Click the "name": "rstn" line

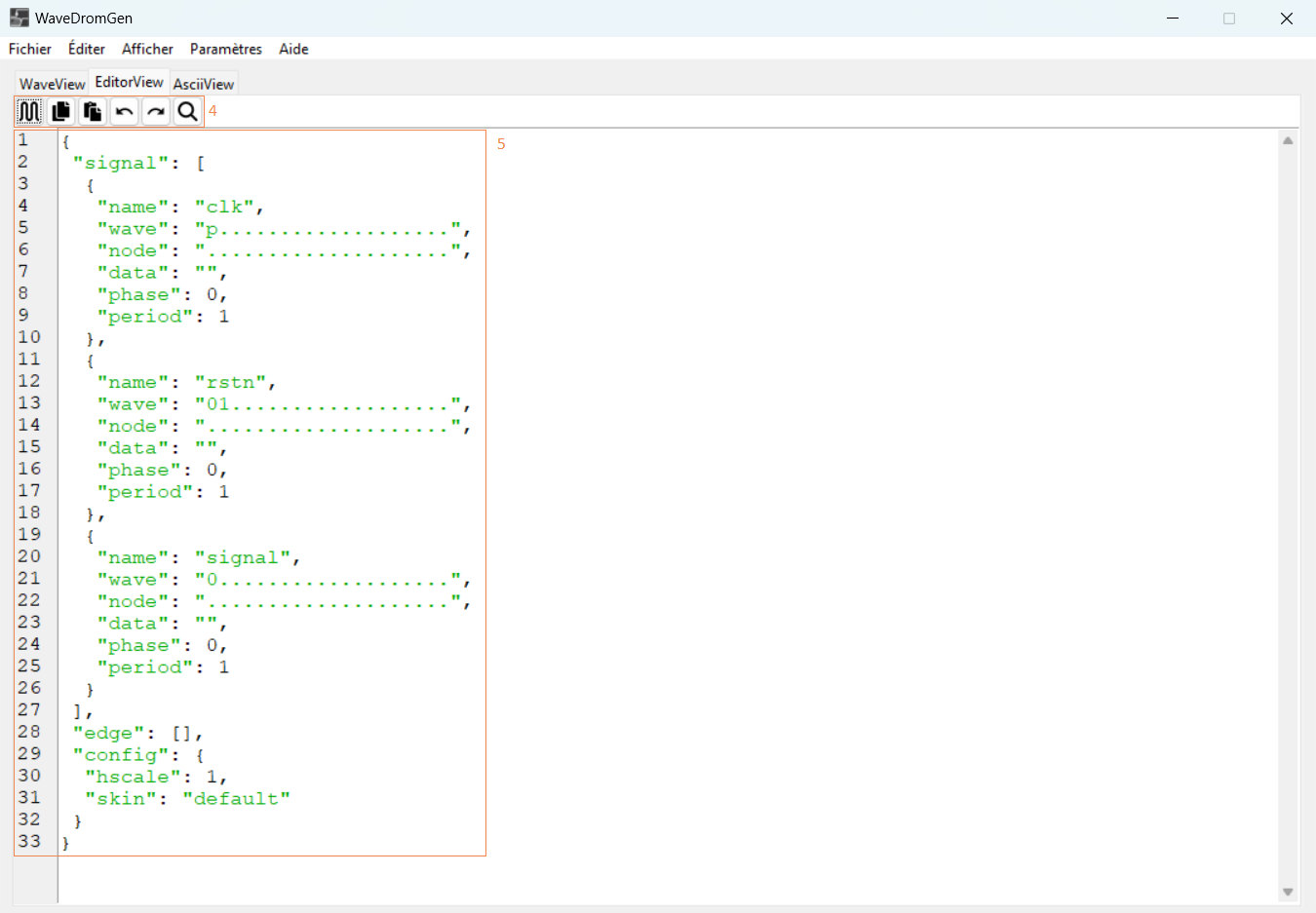tap(186, 382)
